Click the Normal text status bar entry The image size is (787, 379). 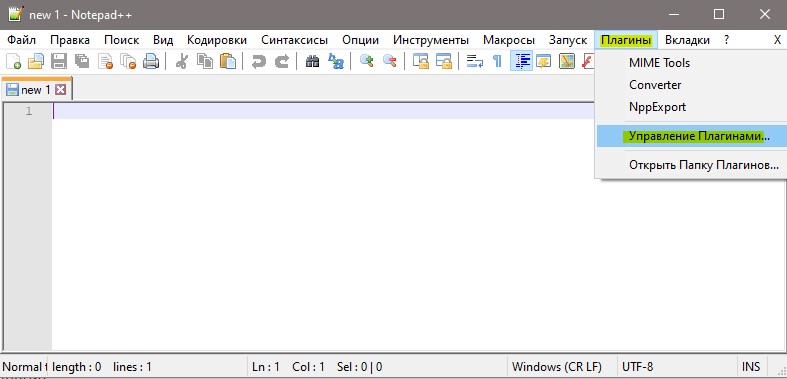point(24,367)
